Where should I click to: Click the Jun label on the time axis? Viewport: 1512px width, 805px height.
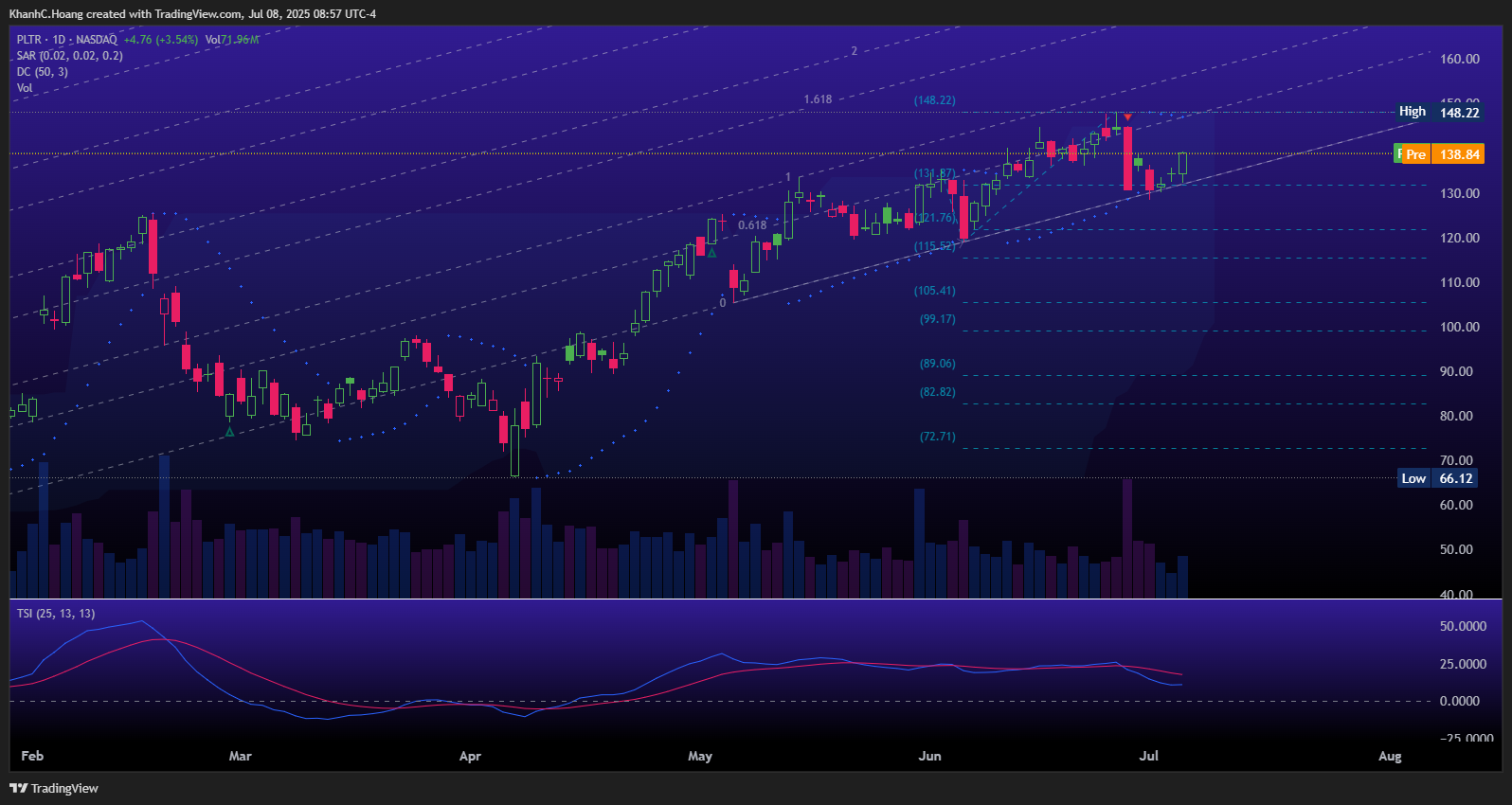(x=930, y=756)
